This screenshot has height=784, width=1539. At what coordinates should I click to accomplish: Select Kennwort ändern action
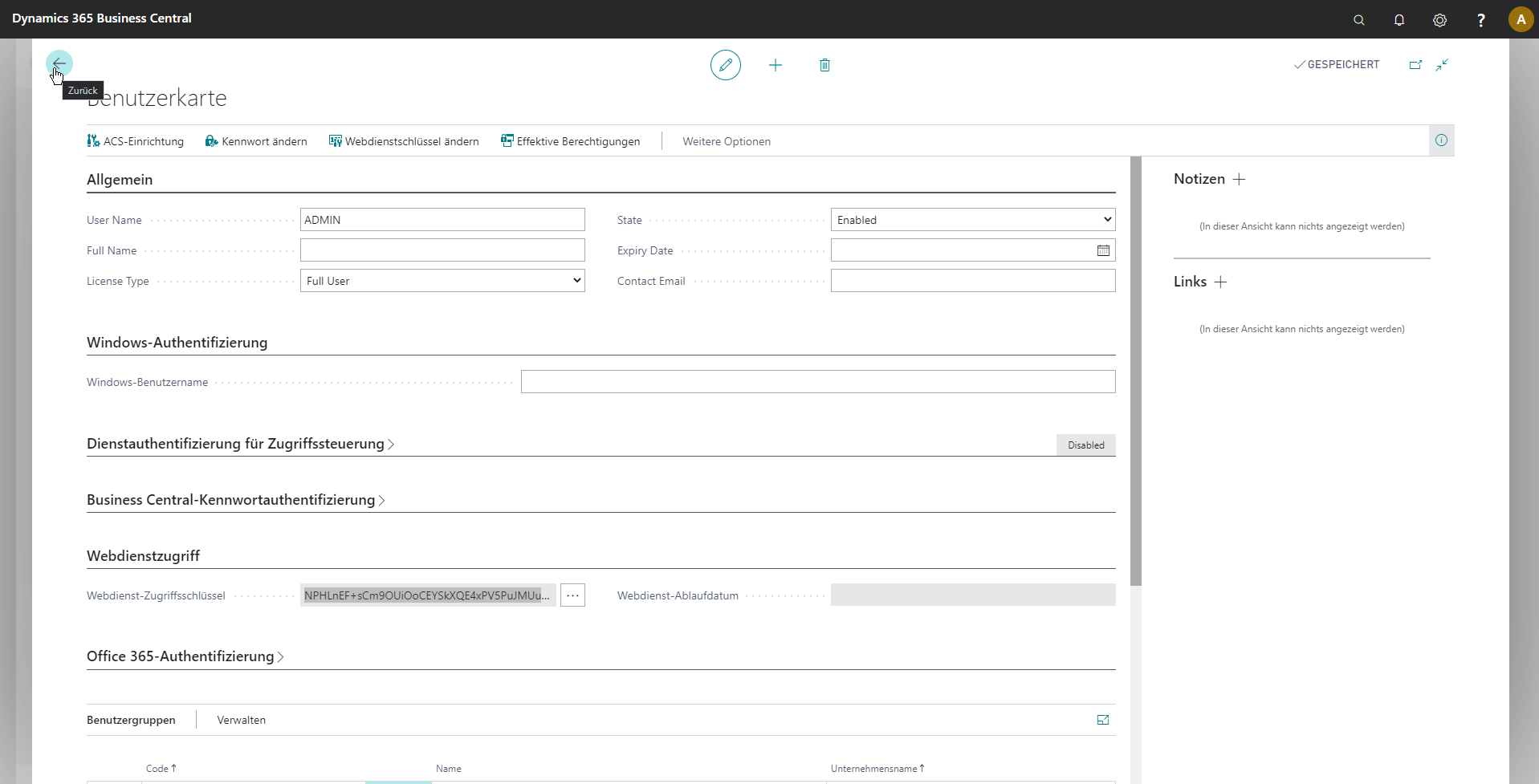pos(256,141)
